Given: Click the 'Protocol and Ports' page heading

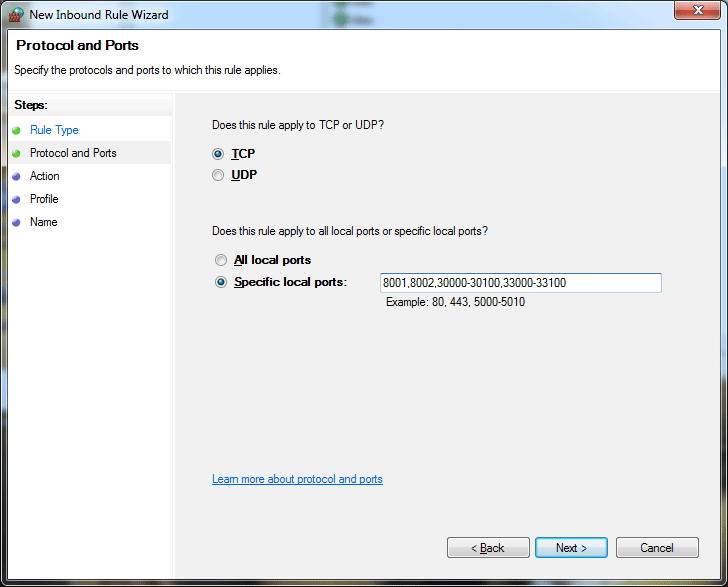Looking at the screenshot, I should pyautogui.click(x=78, y=45).
